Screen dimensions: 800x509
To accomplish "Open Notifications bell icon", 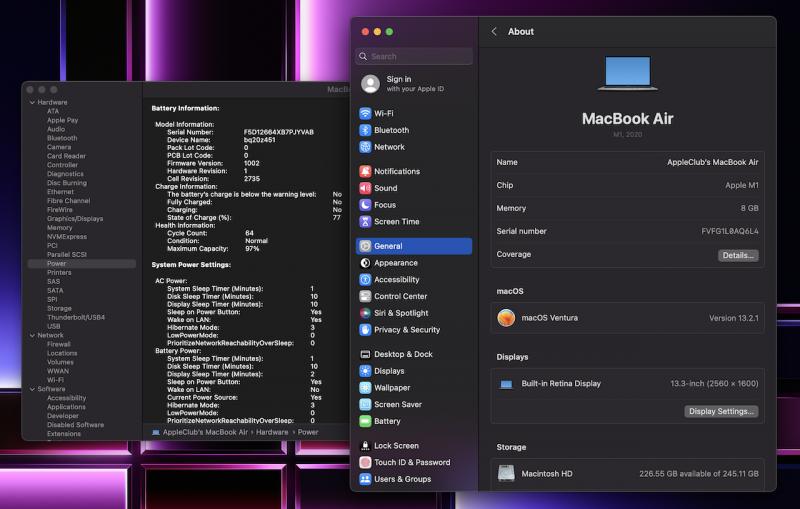I will coord(365,171).
